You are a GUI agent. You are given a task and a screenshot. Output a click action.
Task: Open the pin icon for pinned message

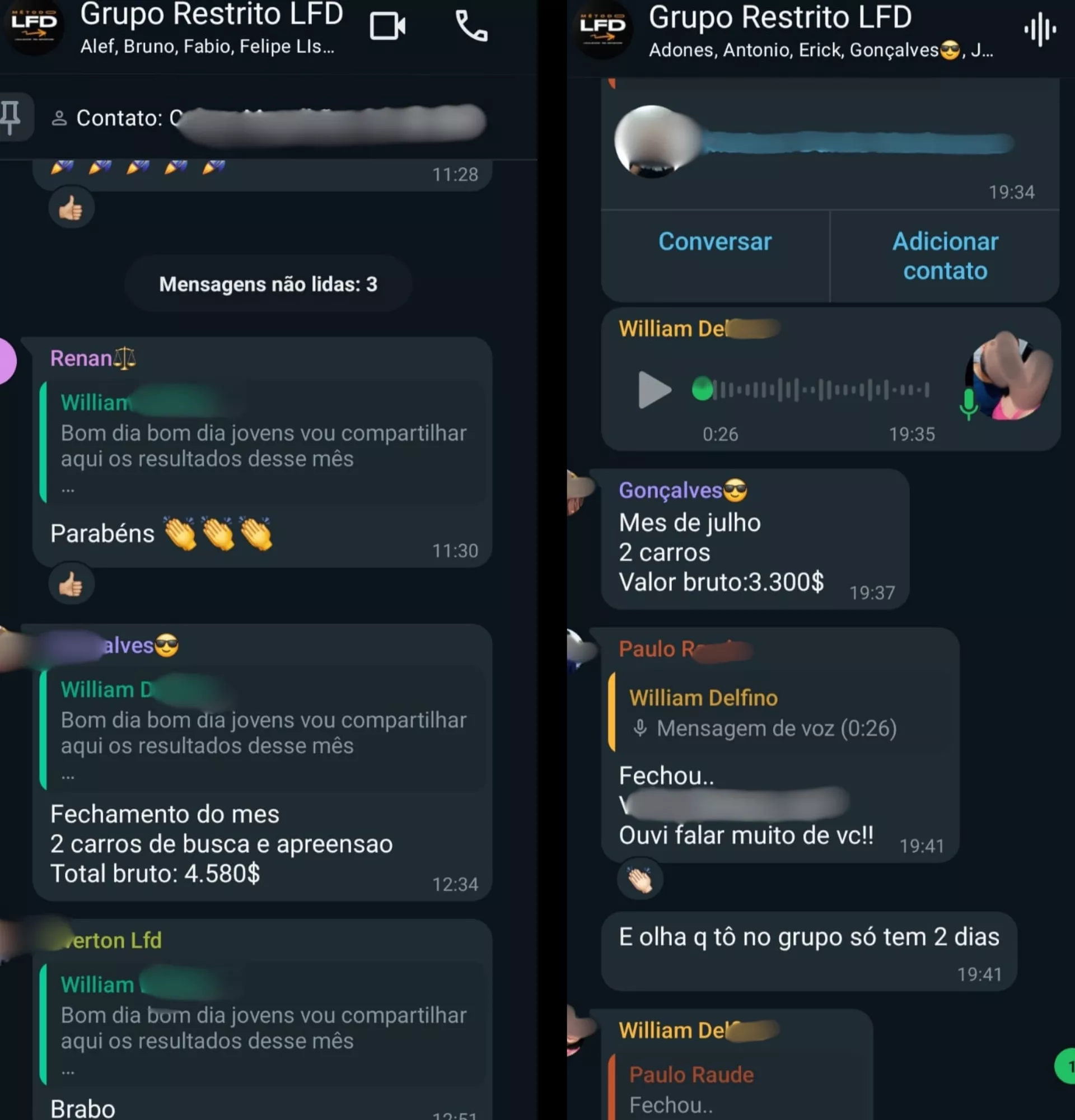pyautogui.click(x=10, y=116)
